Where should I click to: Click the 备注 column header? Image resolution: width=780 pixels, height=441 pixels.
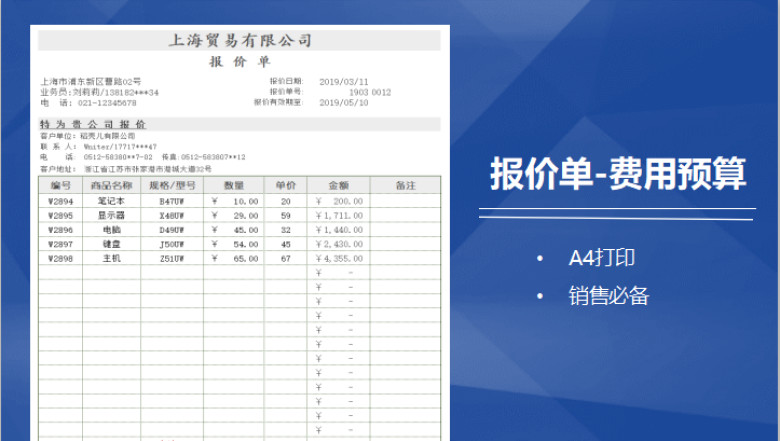[x=405, y=185]
